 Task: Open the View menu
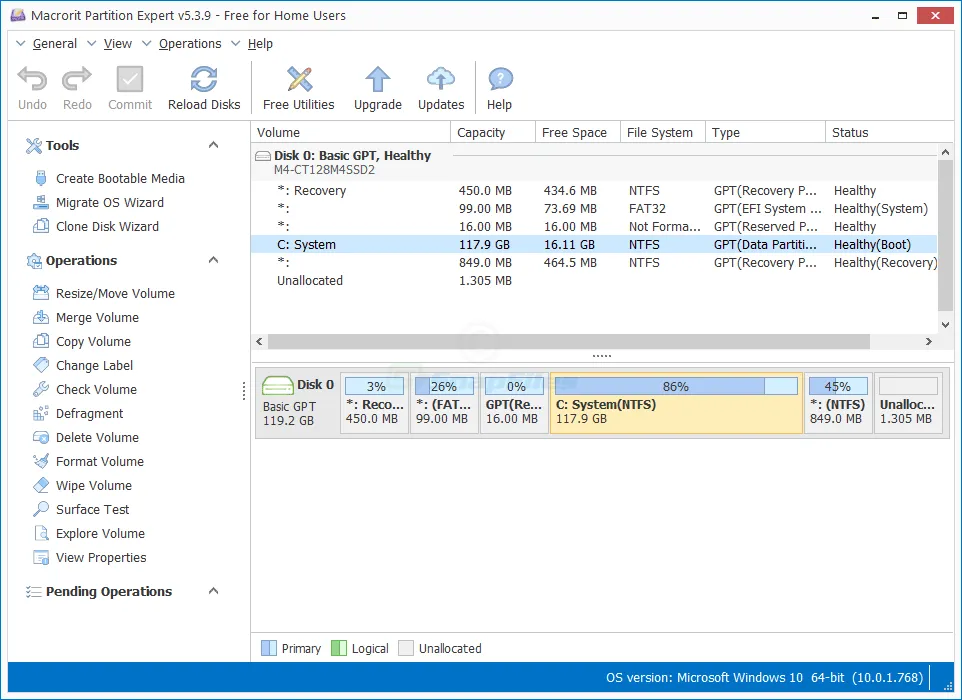pos(118,44)
